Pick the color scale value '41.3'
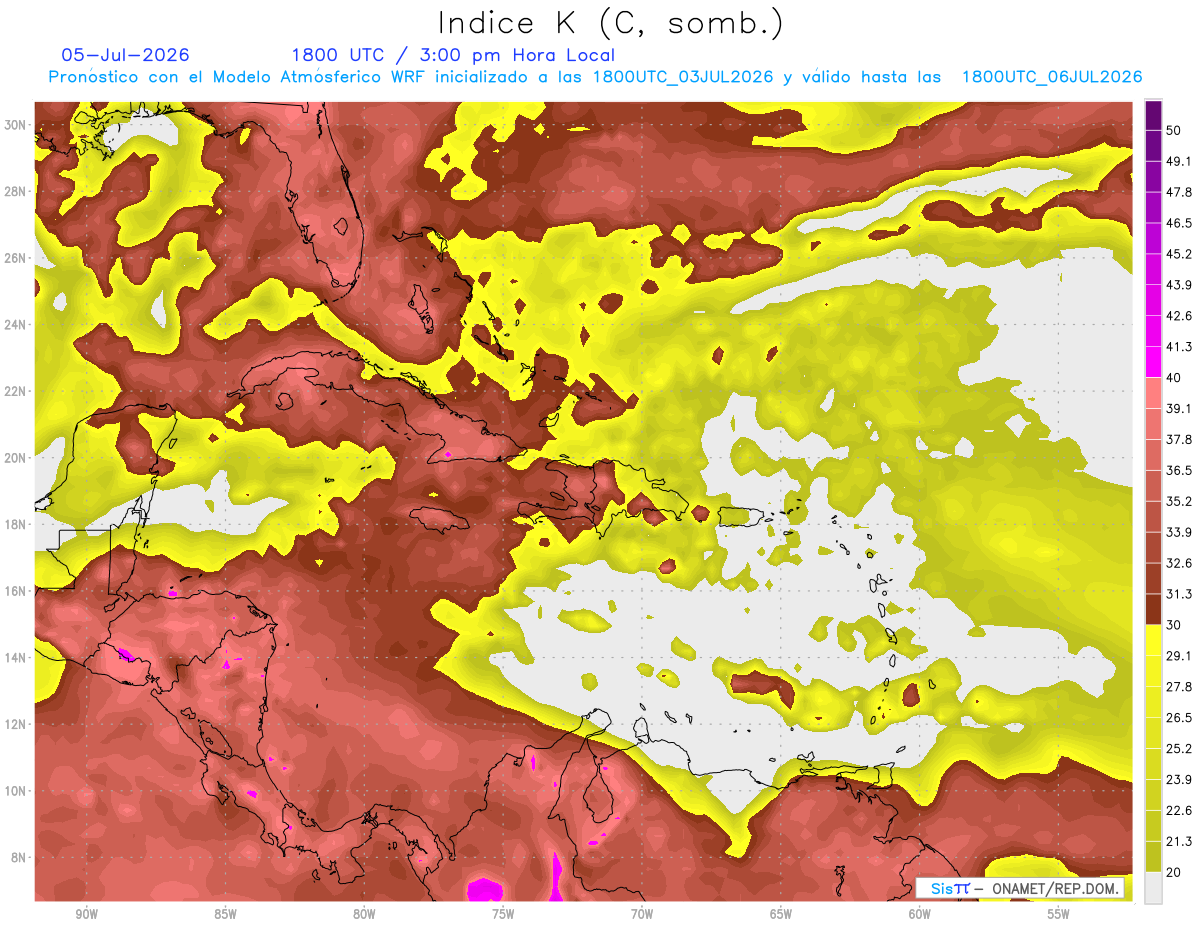This screenshot has width=1200, height=927. [1179, 347]
